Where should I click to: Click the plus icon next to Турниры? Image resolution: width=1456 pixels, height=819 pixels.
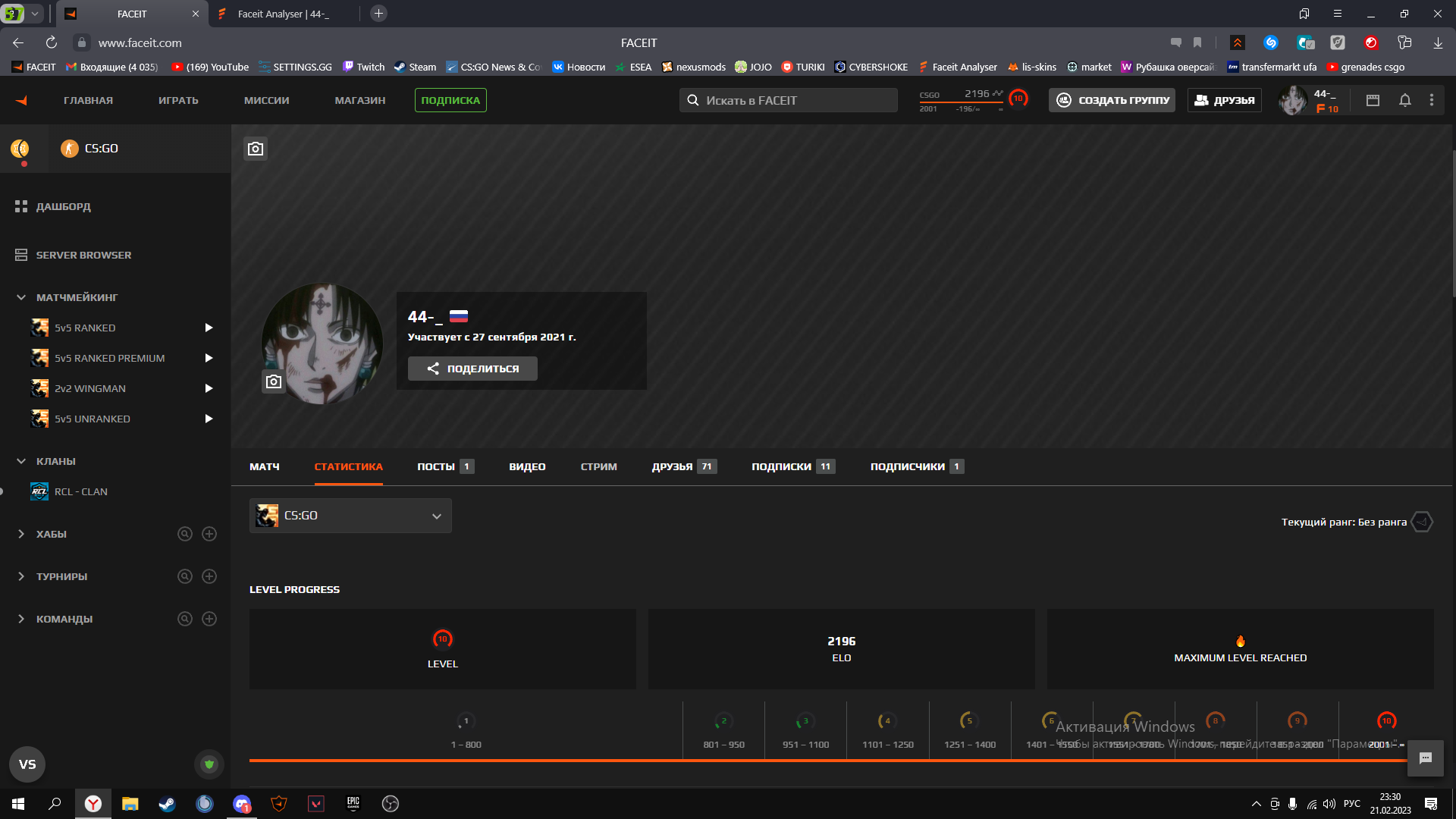click(x=209, y=576)
